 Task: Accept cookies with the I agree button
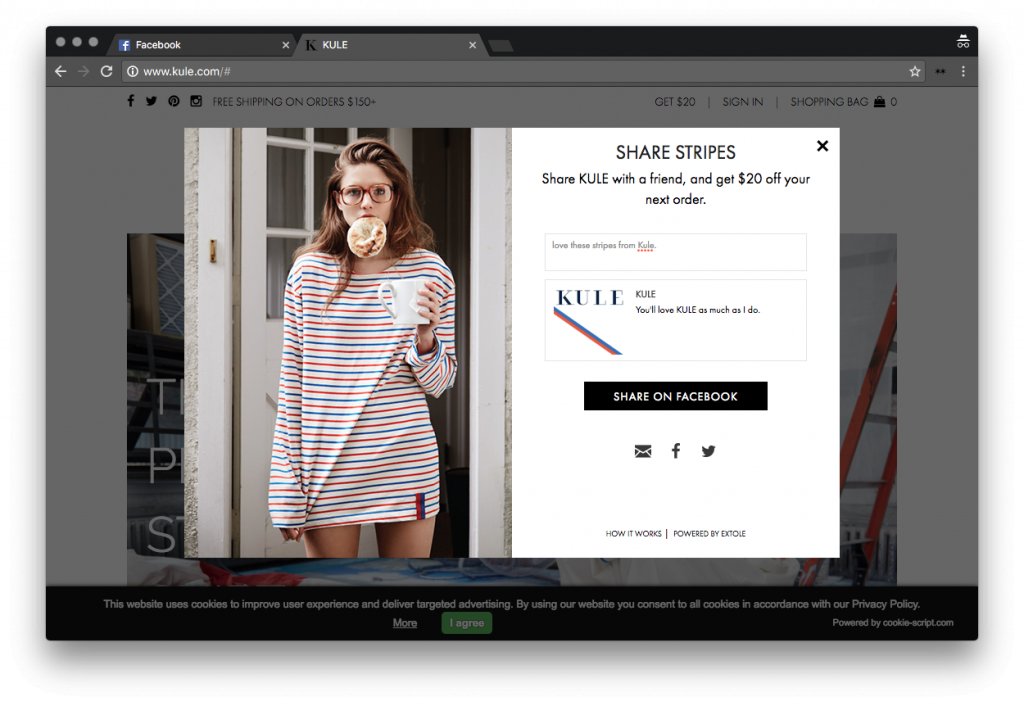pyautogui.click(x=466, y=622)
